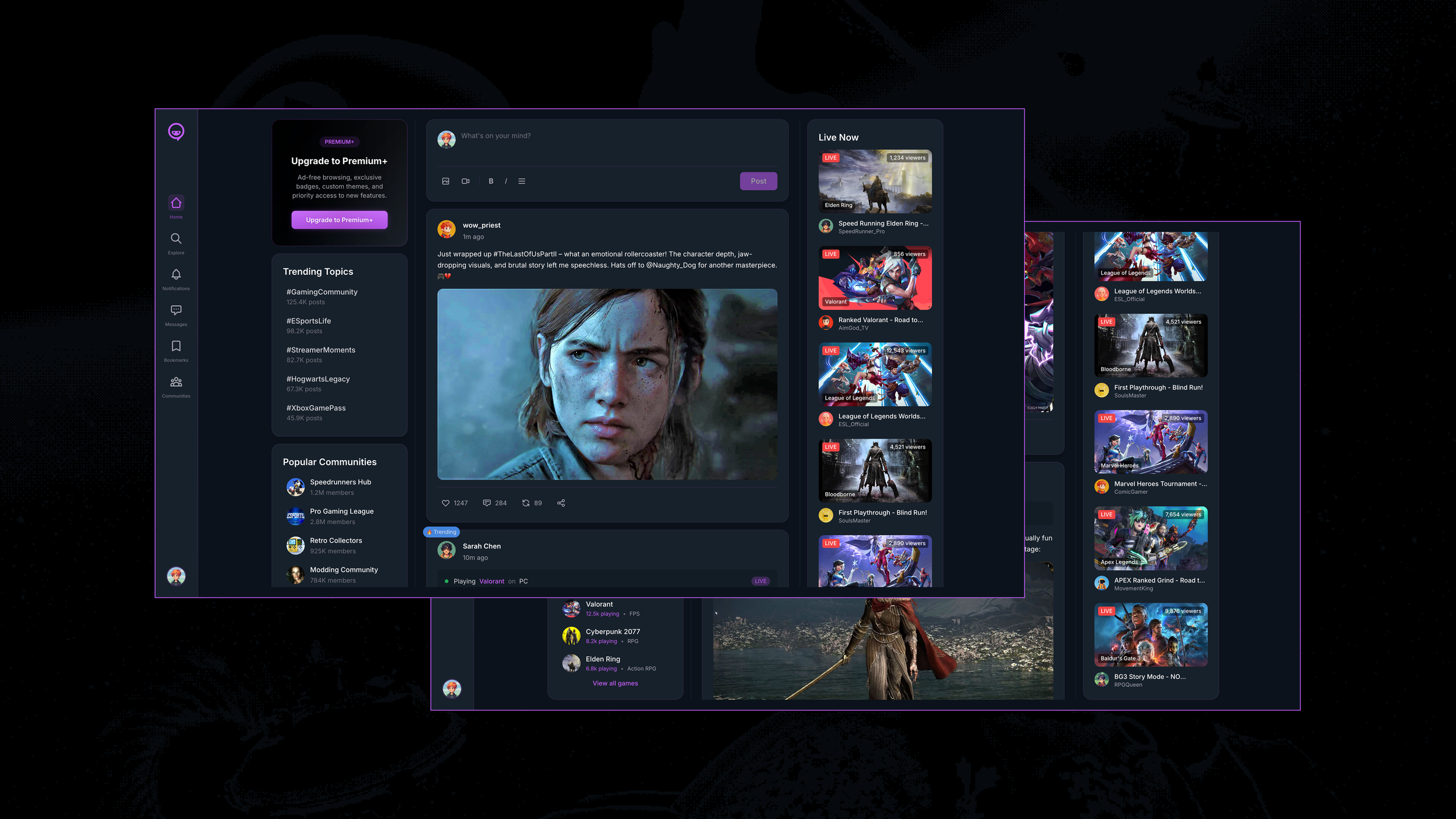
Task: Open Messages chat icon in sidebar
Action: [x=176, y=310]
